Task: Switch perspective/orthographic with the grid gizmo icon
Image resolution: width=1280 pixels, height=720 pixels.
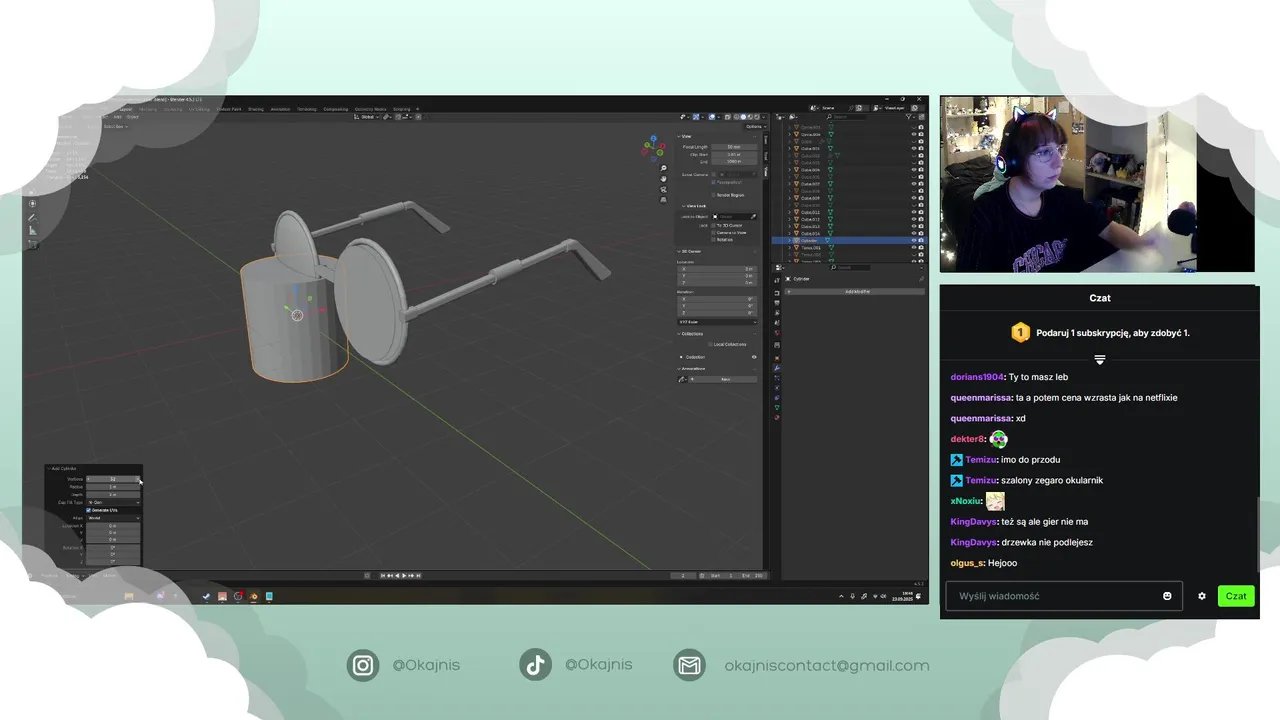Action: coord(664,200)
